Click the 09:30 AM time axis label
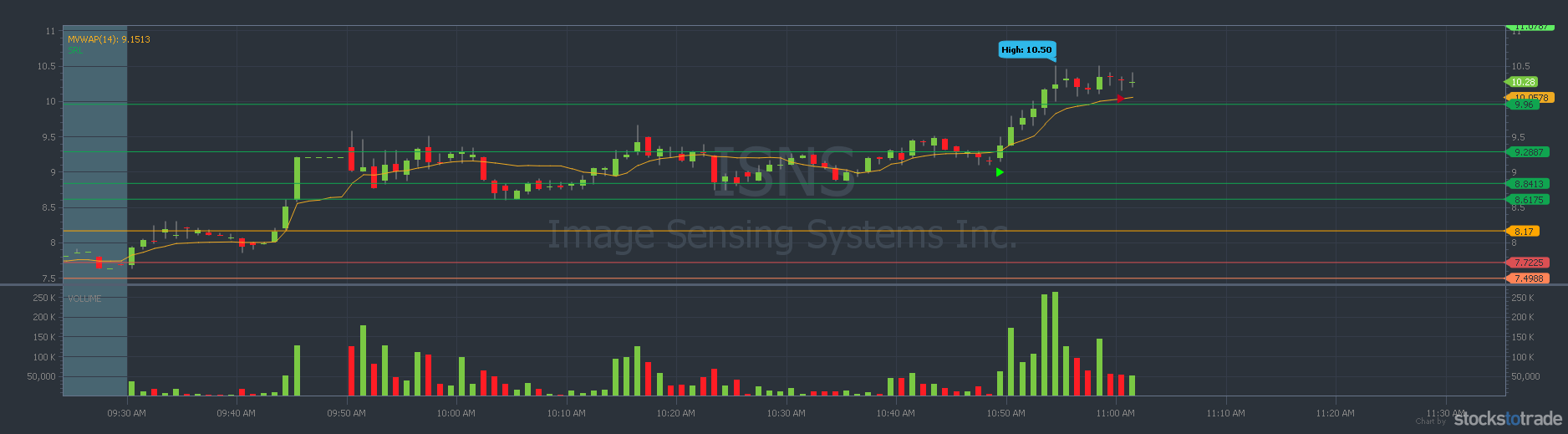Viewport: 1568px width, 434px height. pyautogui.click(x=126, y=413)
